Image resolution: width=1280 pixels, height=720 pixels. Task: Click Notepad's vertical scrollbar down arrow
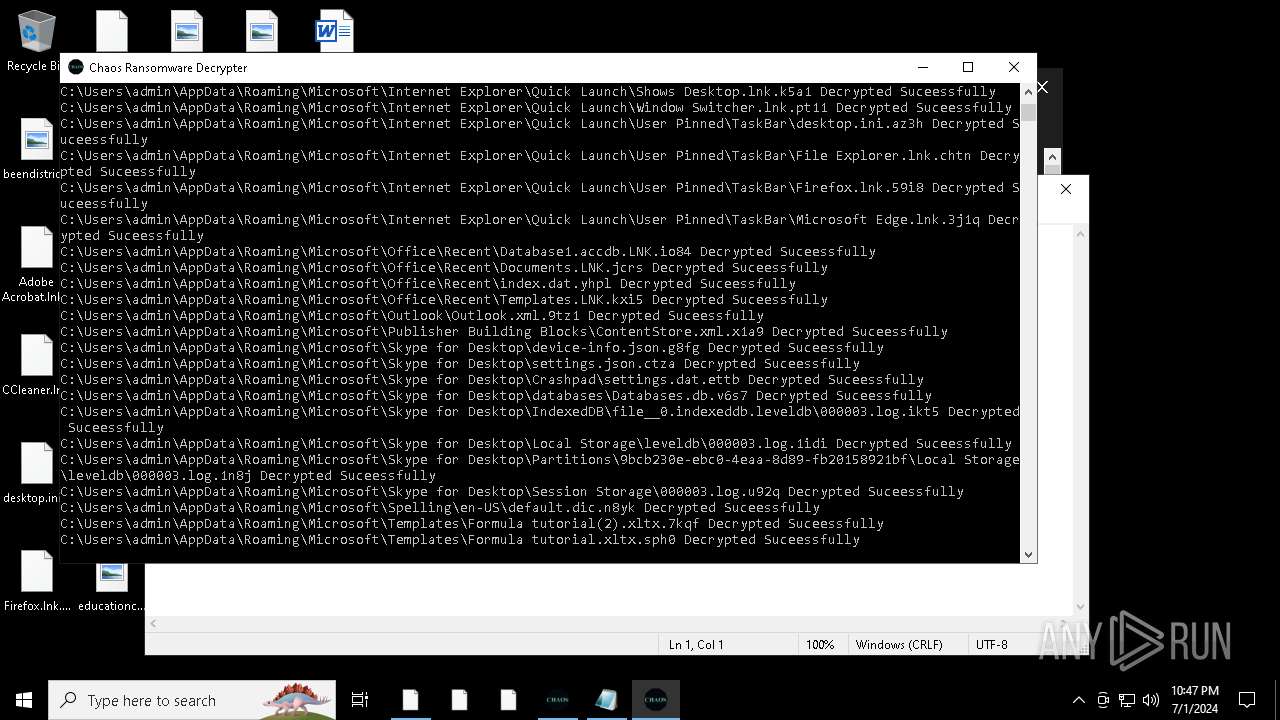tap(1080, 606)
